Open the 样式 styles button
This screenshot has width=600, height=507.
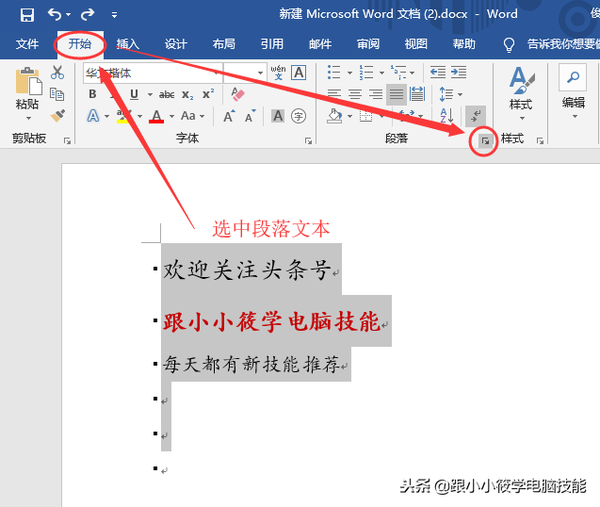click(521, 94)
